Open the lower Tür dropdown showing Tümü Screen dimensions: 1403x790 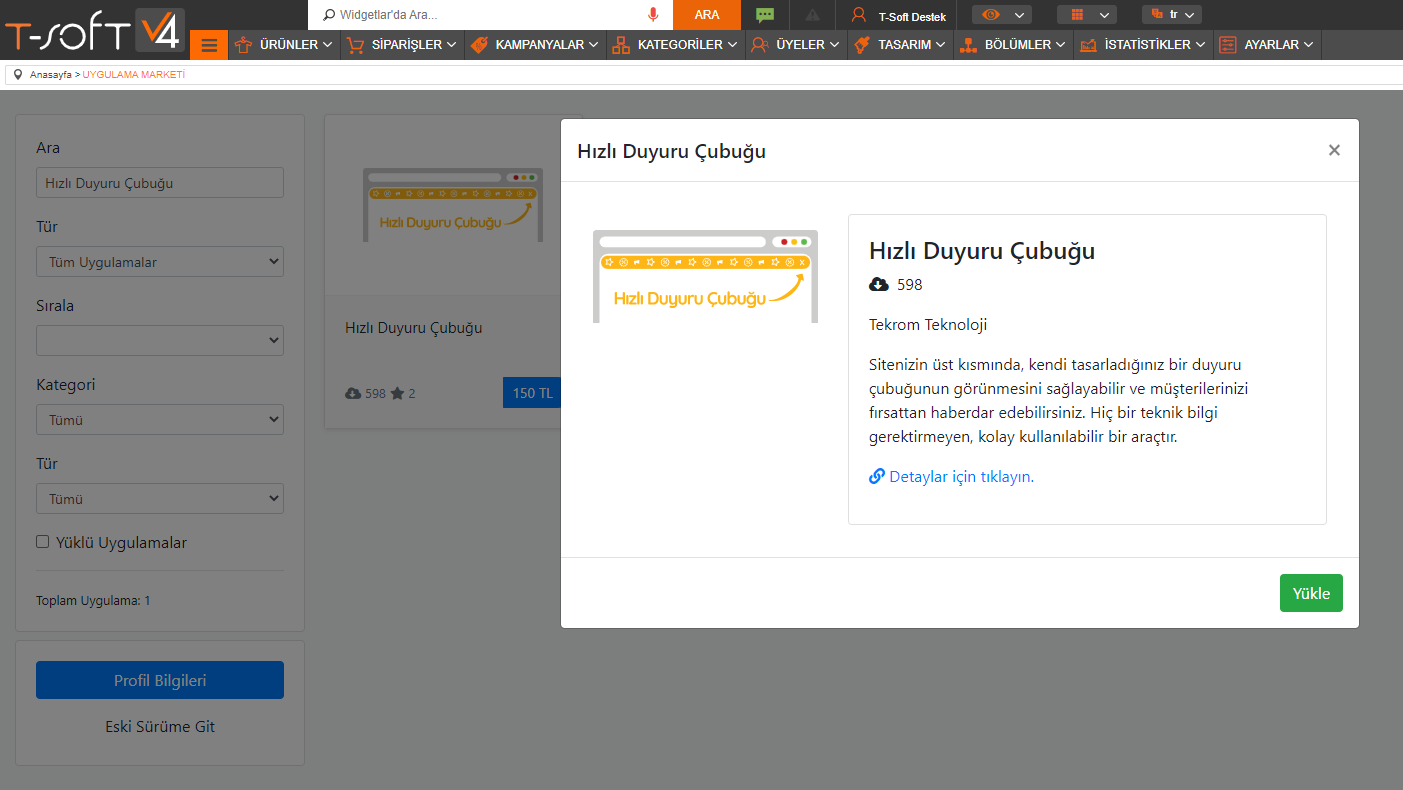[160, 499]
